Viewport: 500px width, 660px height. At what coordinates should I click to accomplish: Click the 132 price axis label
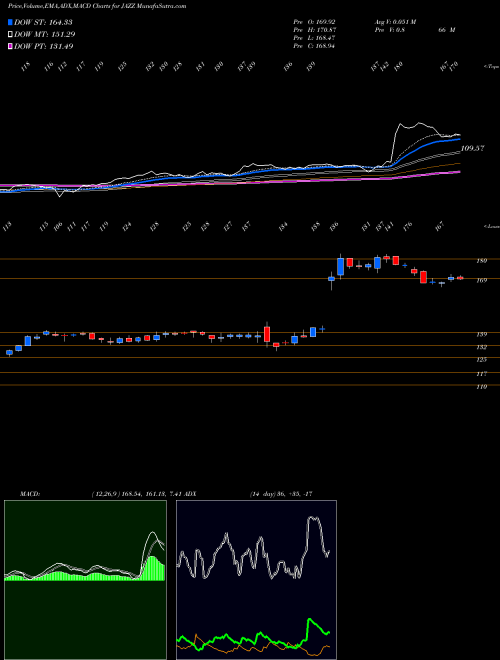click(481, 347)
